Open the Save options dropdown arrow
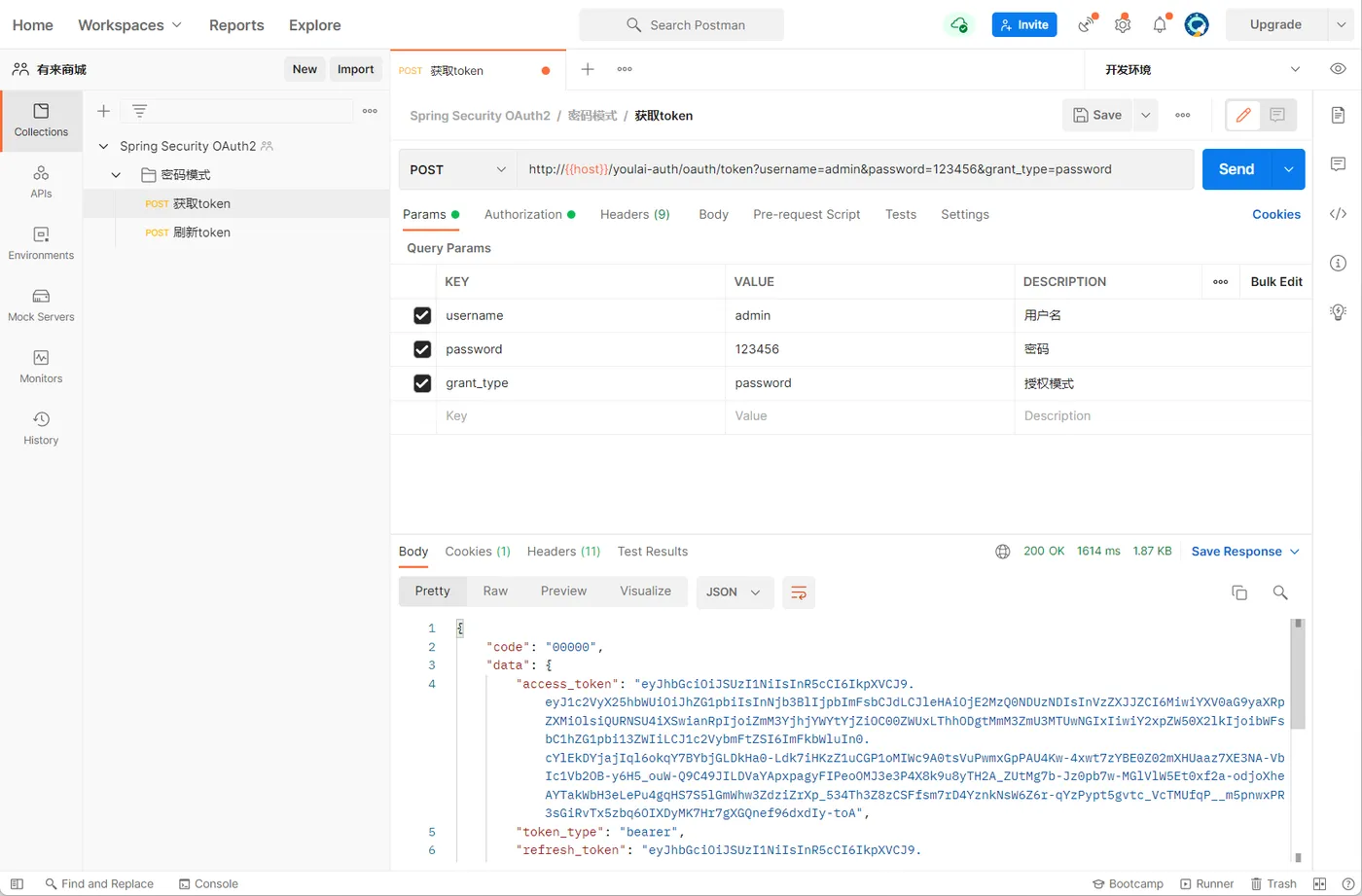 point(1146,115)
